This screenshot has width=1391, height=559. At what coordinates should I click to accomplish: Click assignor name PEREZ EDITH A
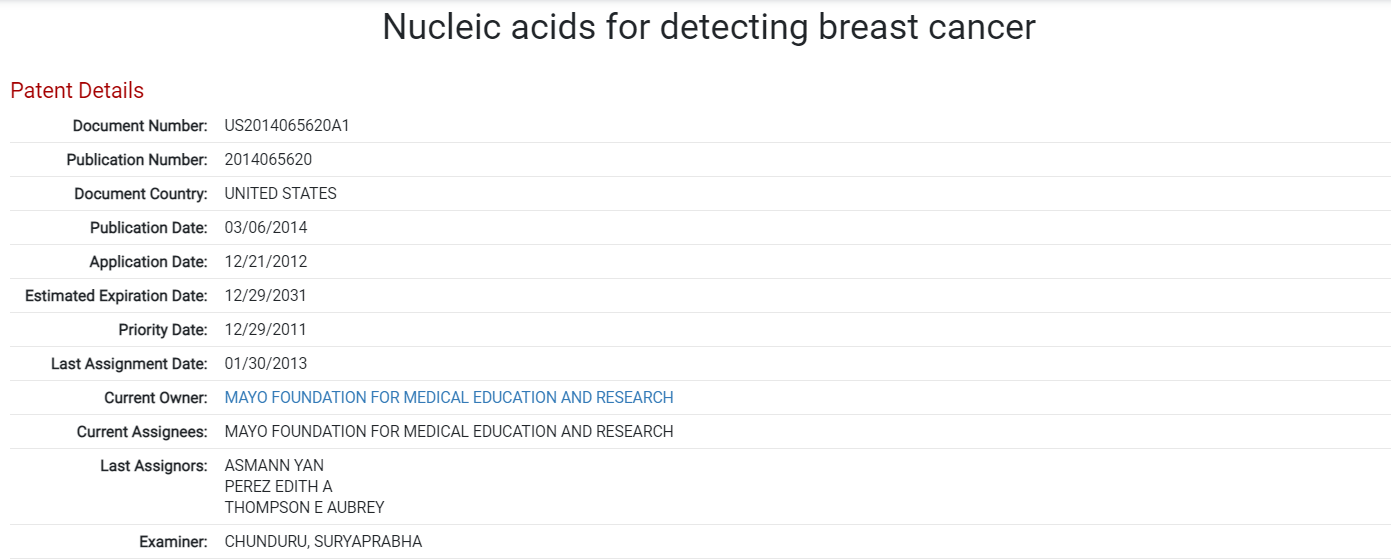[x=278, y=487]
